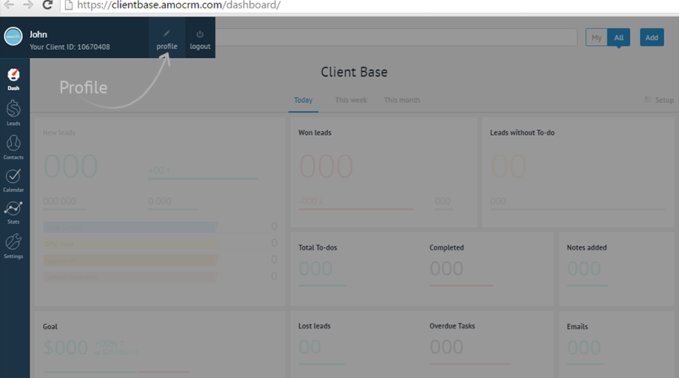Switch to the This week tab
679x378 pixels.
(x=351, y=100)
